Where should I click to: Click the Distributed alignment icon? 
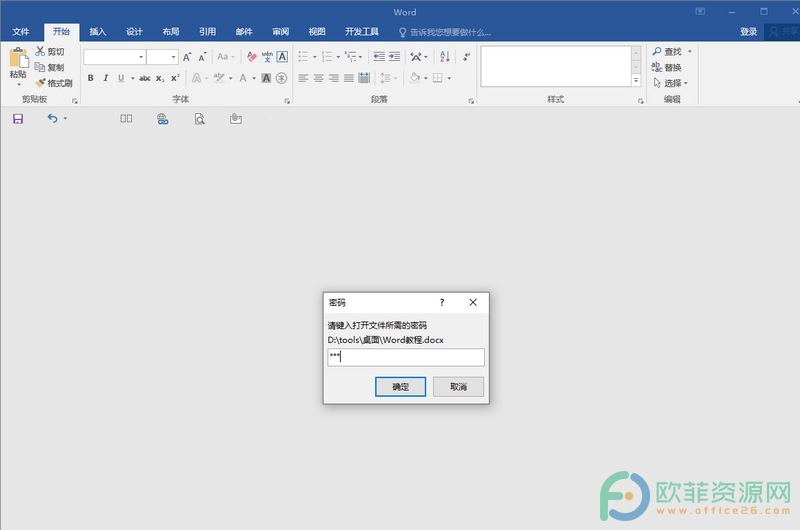coord(364,78)
